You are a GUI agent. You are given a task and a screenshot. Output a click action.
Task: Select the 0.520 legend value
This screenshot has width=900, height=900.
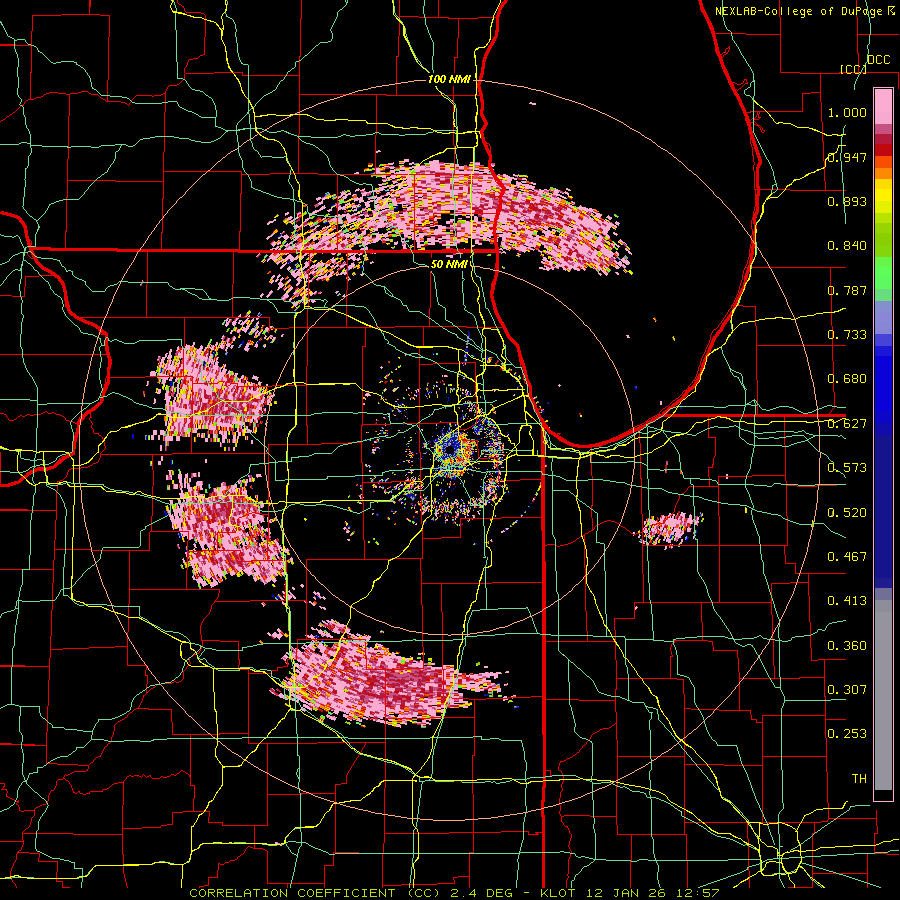(847, 513)
